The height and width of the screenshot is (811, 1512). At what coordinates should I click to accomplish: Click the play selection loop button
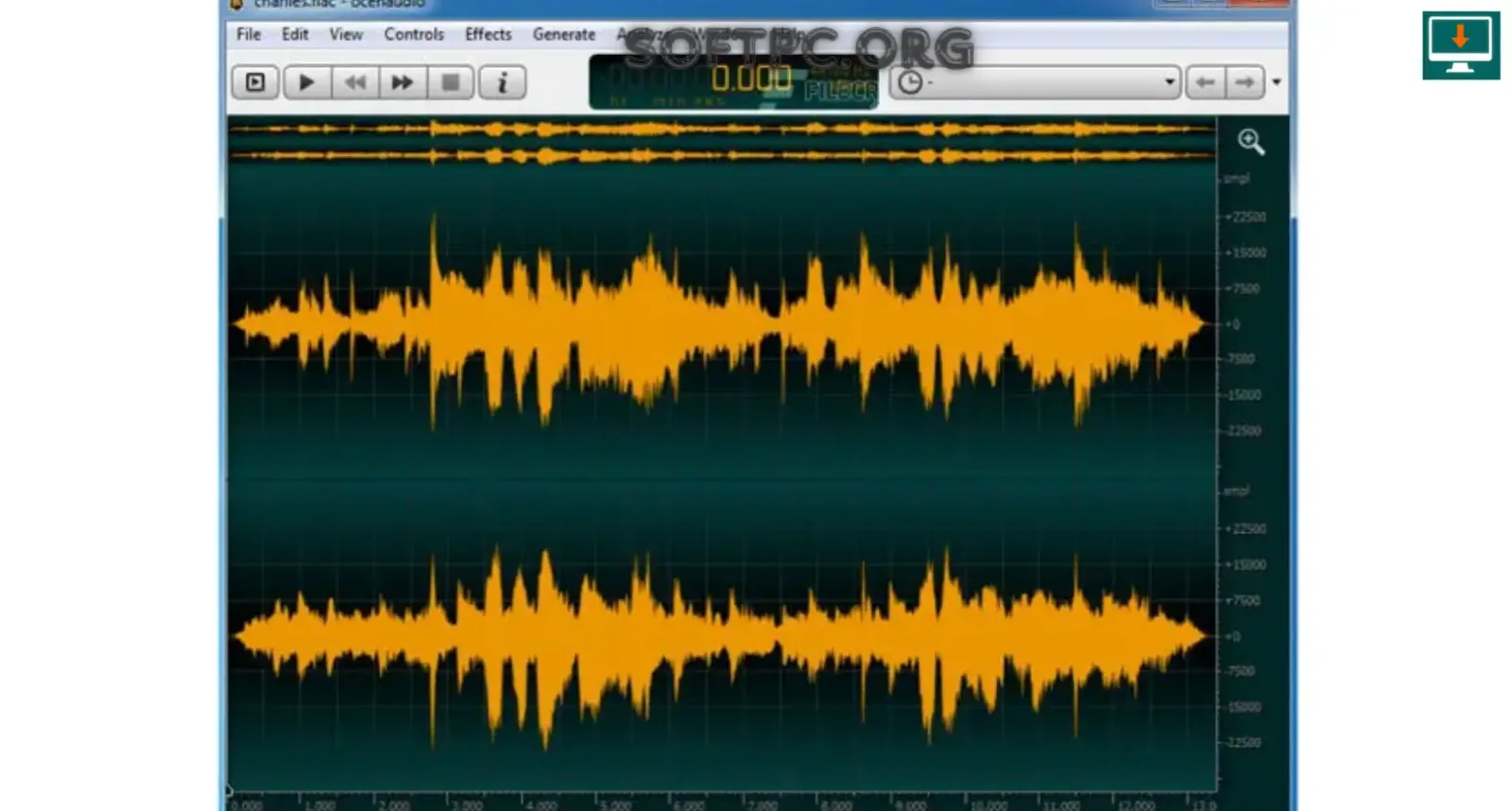[x=255, y=82]
